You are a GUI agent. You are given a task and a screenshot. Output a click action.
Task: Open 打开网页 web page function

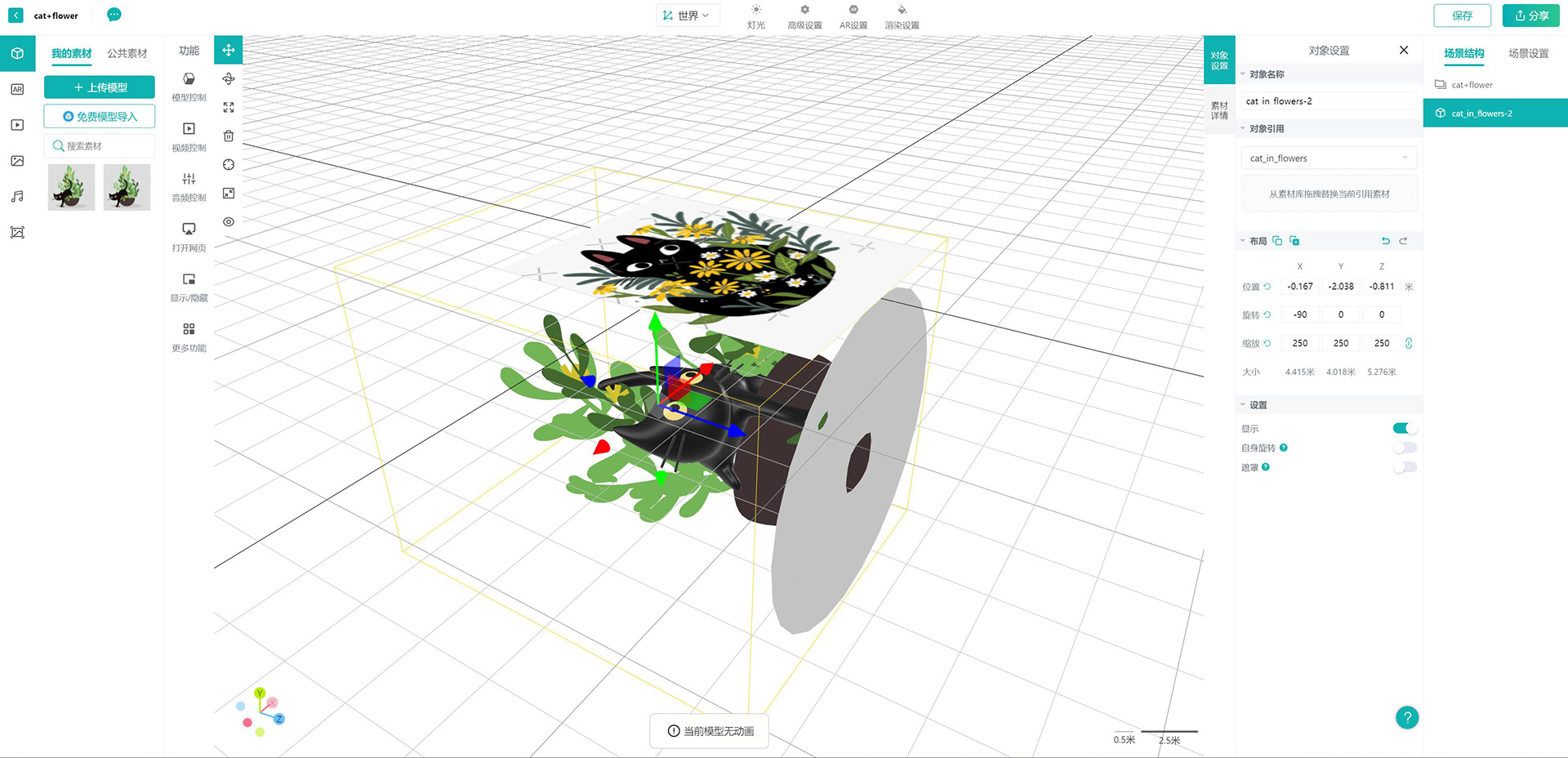point(189,237)
